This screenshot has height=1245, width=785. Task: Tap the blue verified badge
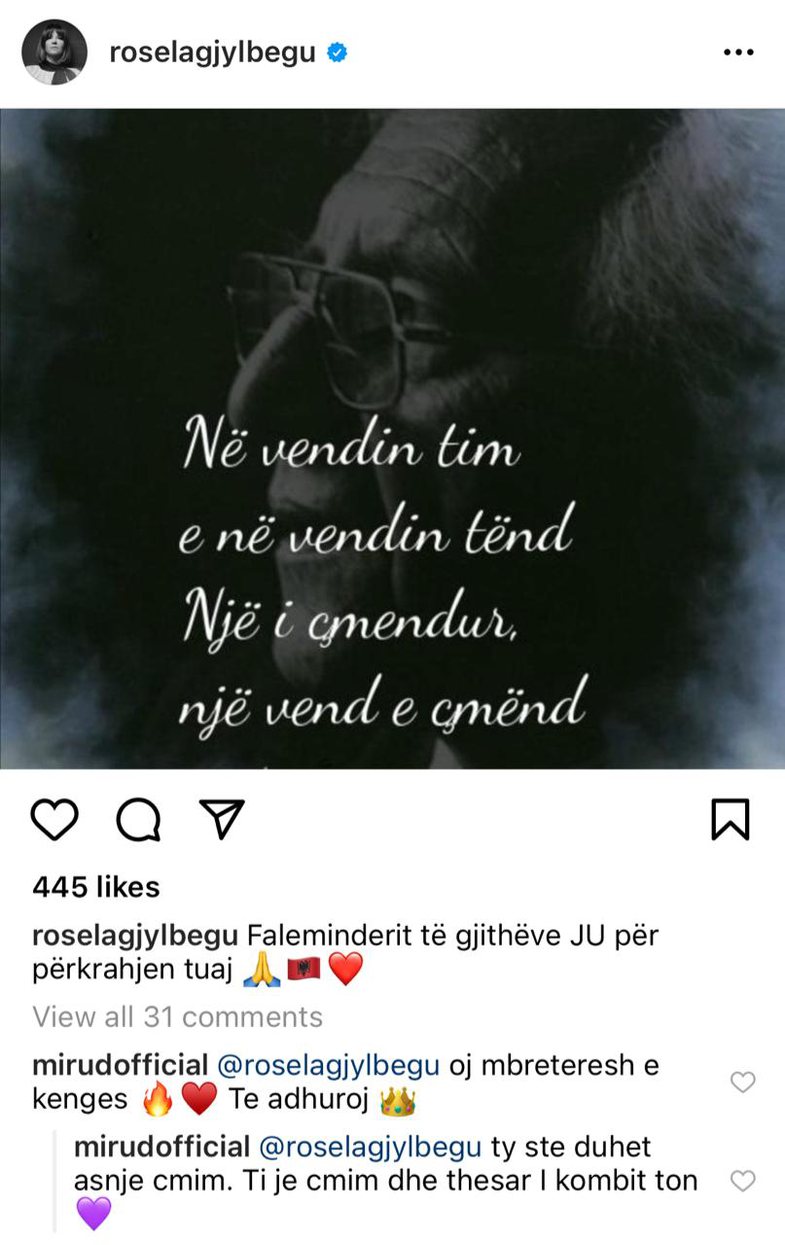(338, 52)
